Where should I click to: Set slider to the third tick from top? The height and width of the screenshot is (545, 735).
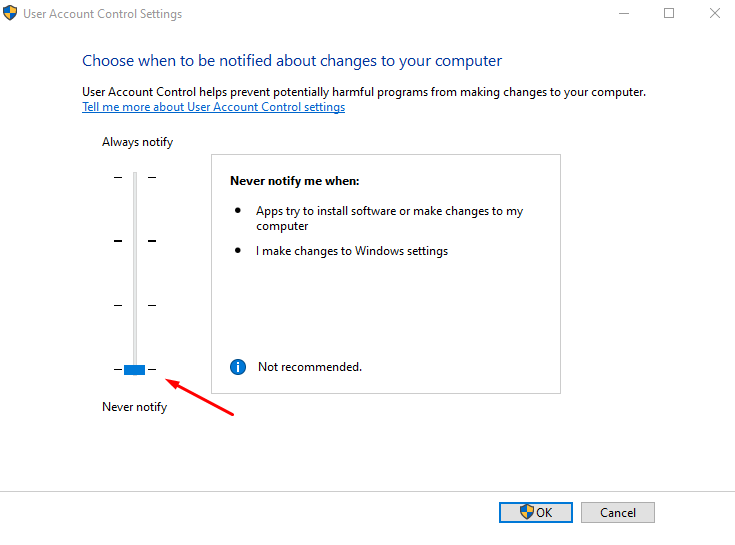[x=135, y=305]
